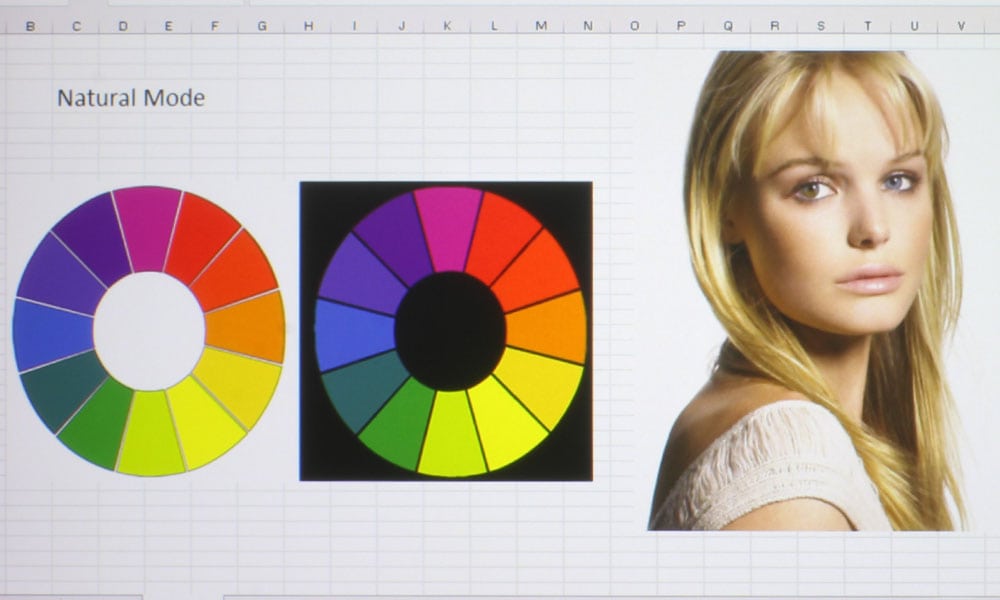Select column V header

pyautogui.click(x=961, y=26)
